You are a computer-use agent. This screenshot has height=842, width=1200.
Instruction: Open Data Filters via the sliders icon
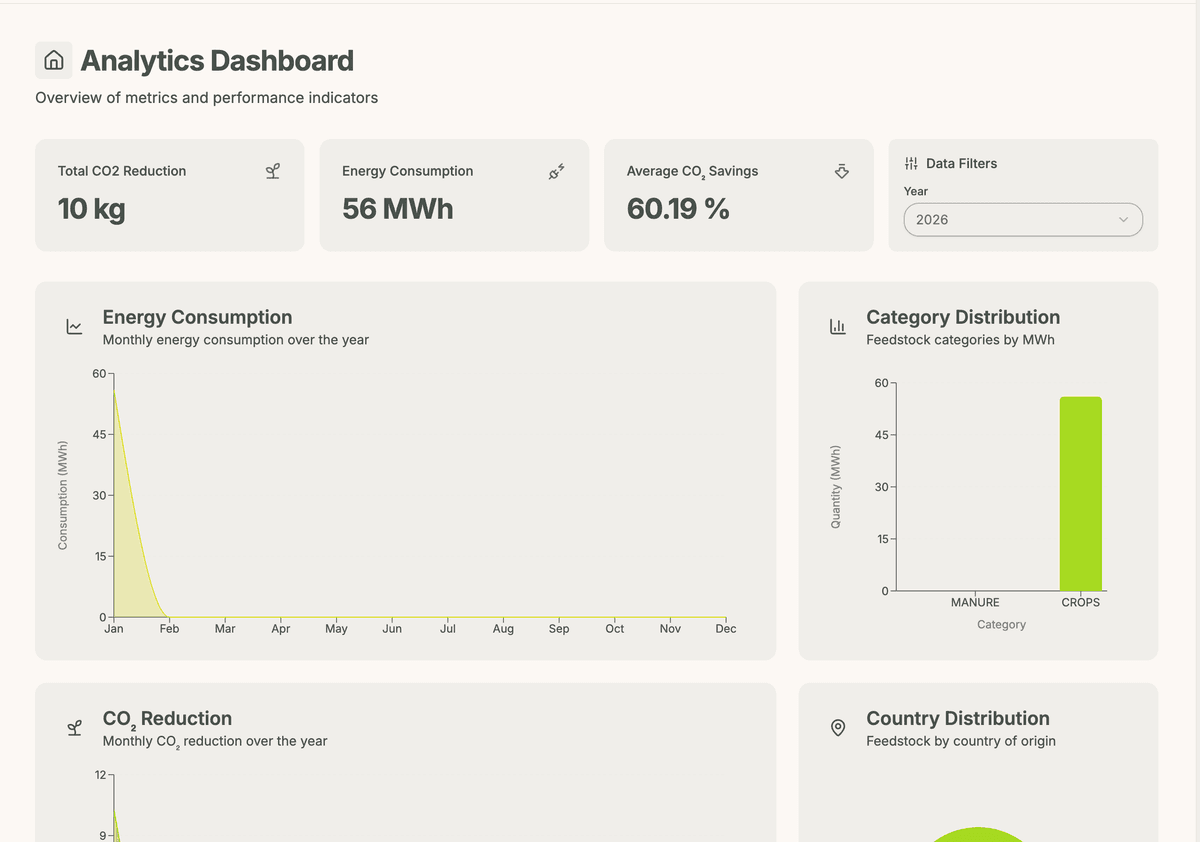911,163
